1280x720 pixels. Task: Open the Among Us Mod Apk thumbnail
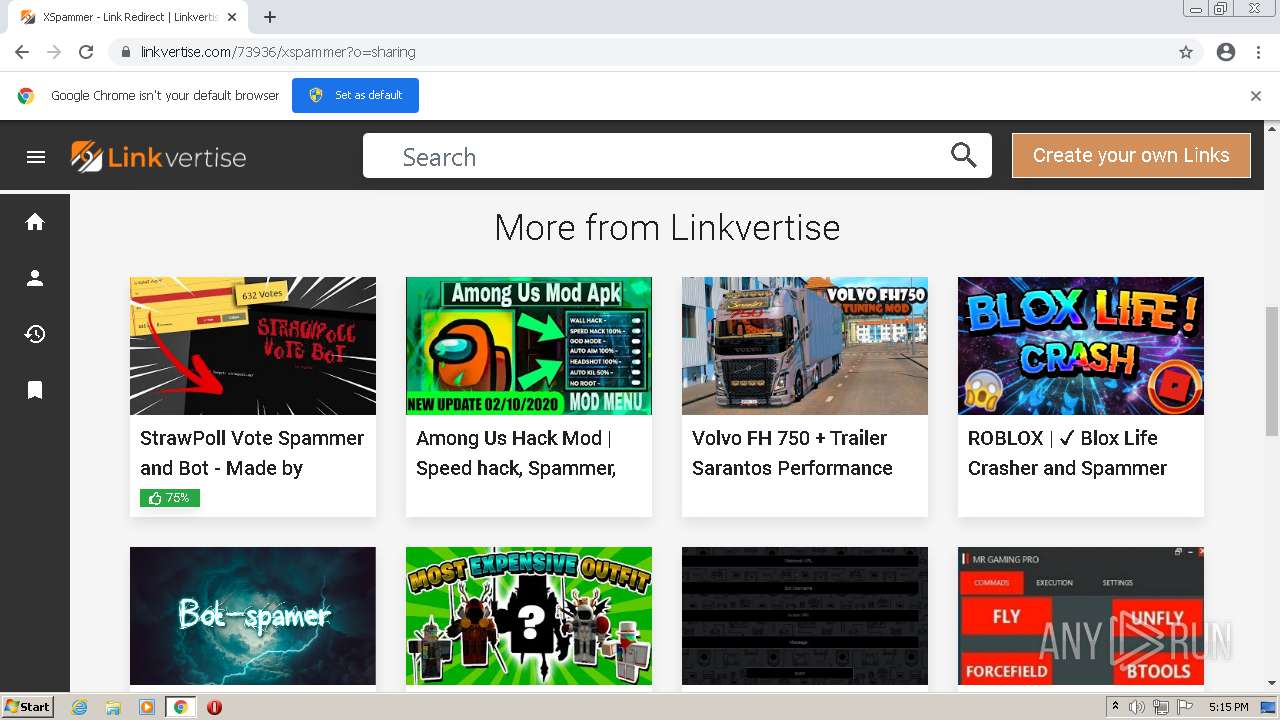(x=529, y=346)
